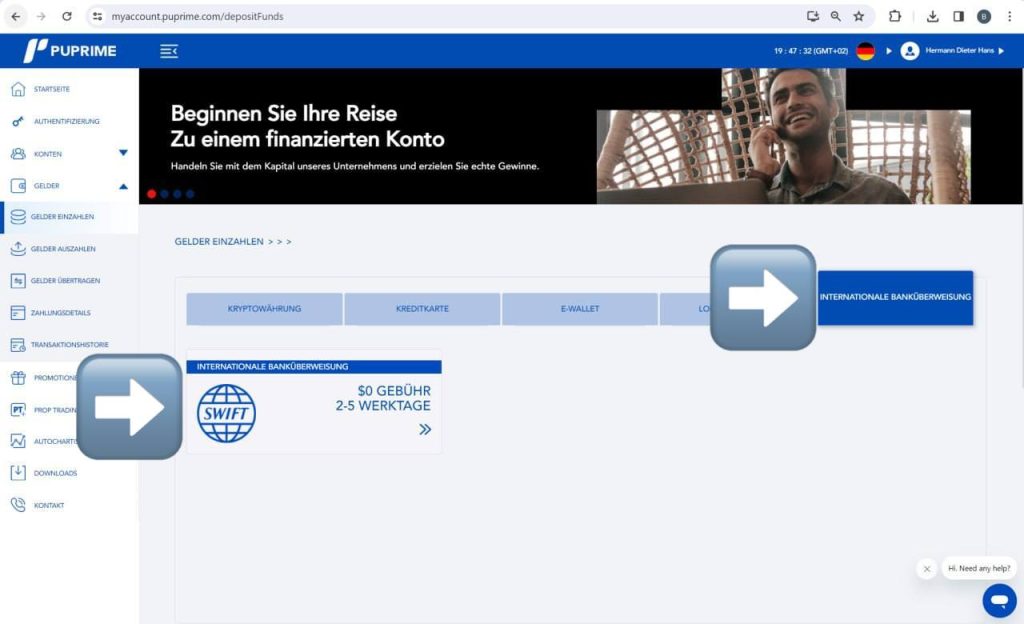The image size is (1024, 624).
Task: Open the German flag language selector
Action: (x=865, y=51)
